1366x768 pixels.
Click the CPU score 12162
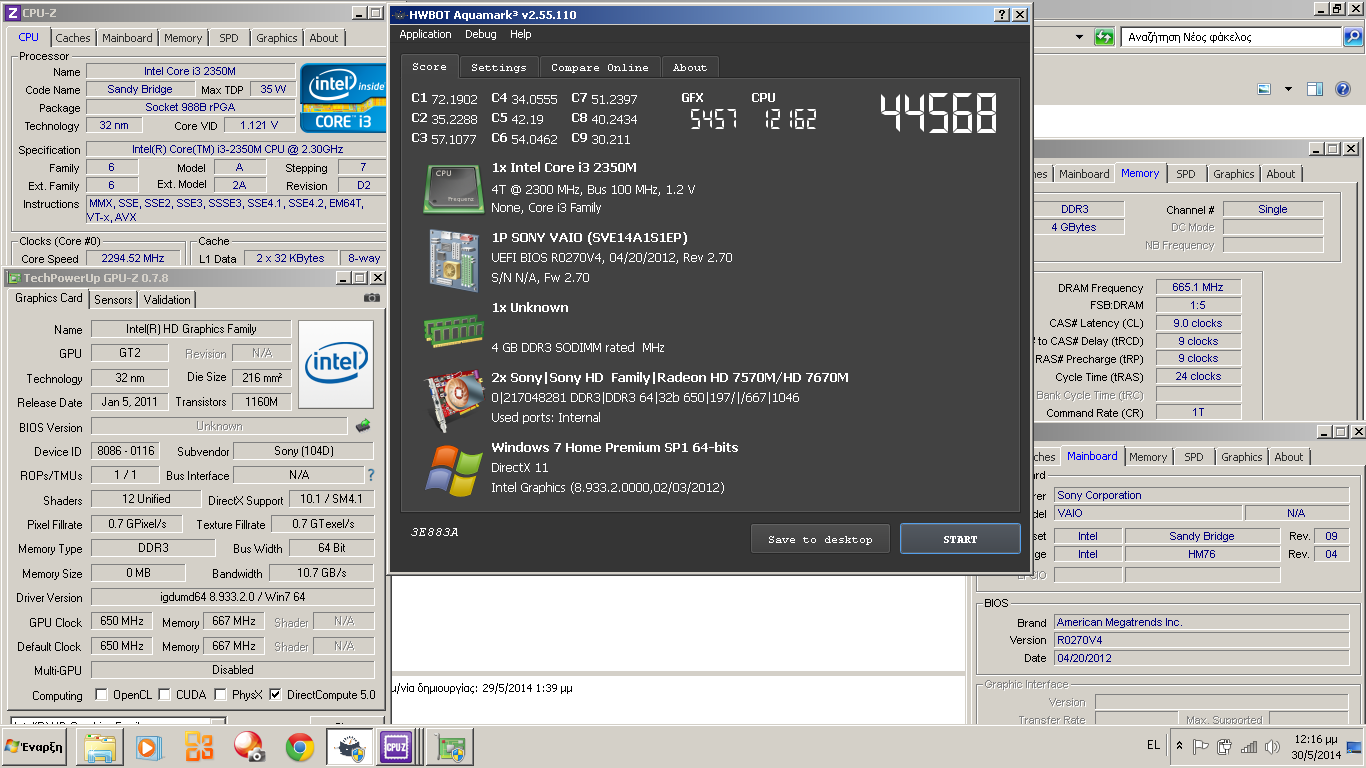[790, 119]
